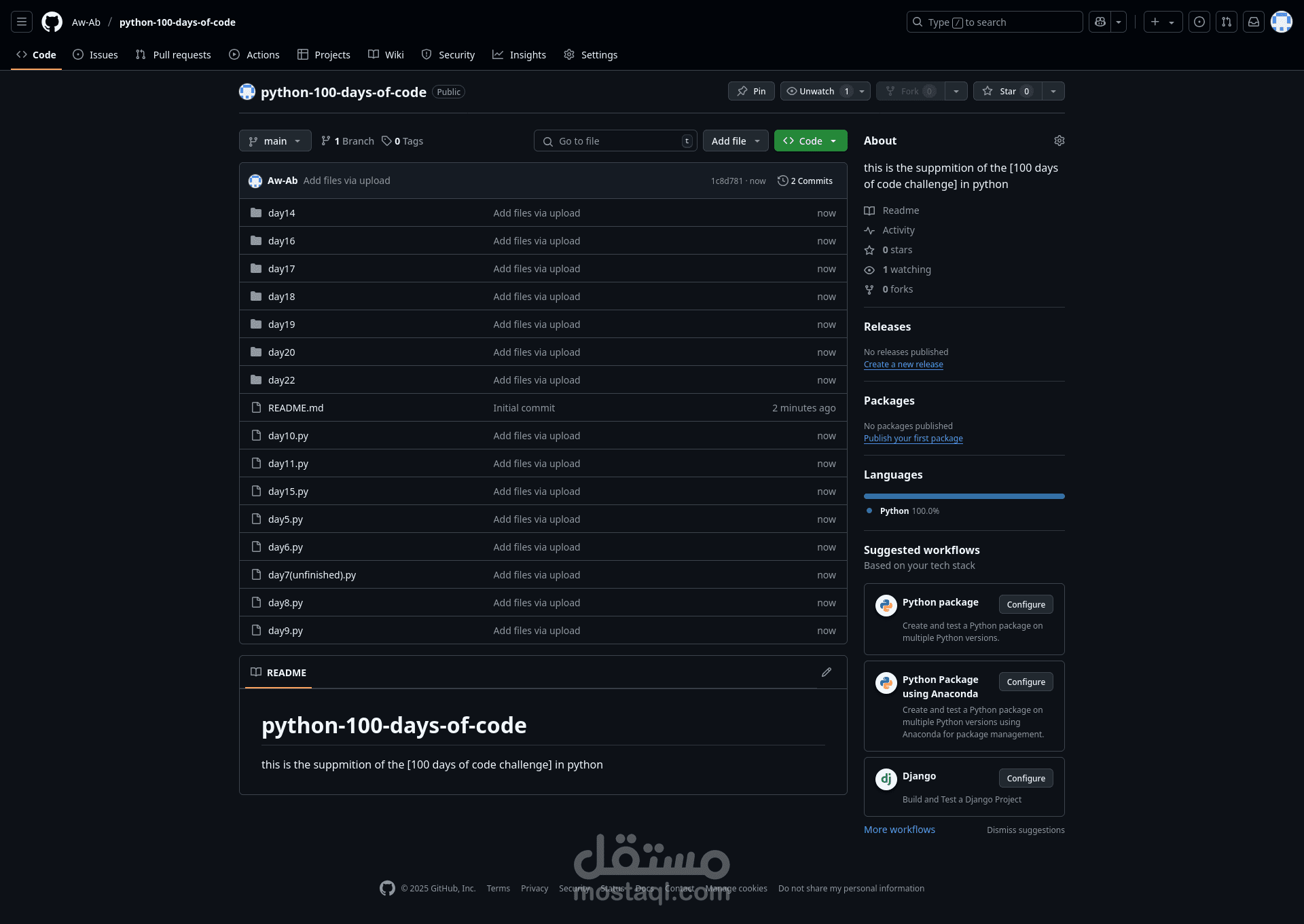Click the Aw-Ab commit author avatar

pyautogui.click(x=255, y=181)
